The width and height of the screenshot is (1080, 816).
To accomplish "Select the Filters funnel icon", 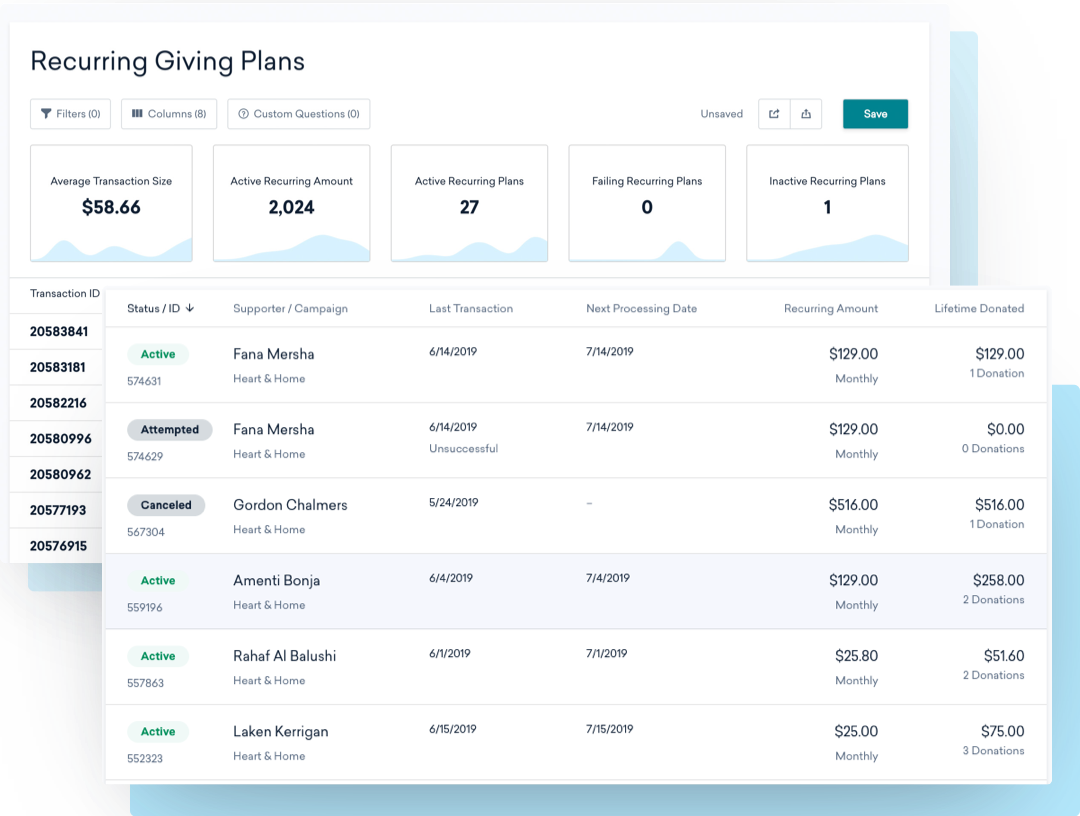I will coord(45,114).
